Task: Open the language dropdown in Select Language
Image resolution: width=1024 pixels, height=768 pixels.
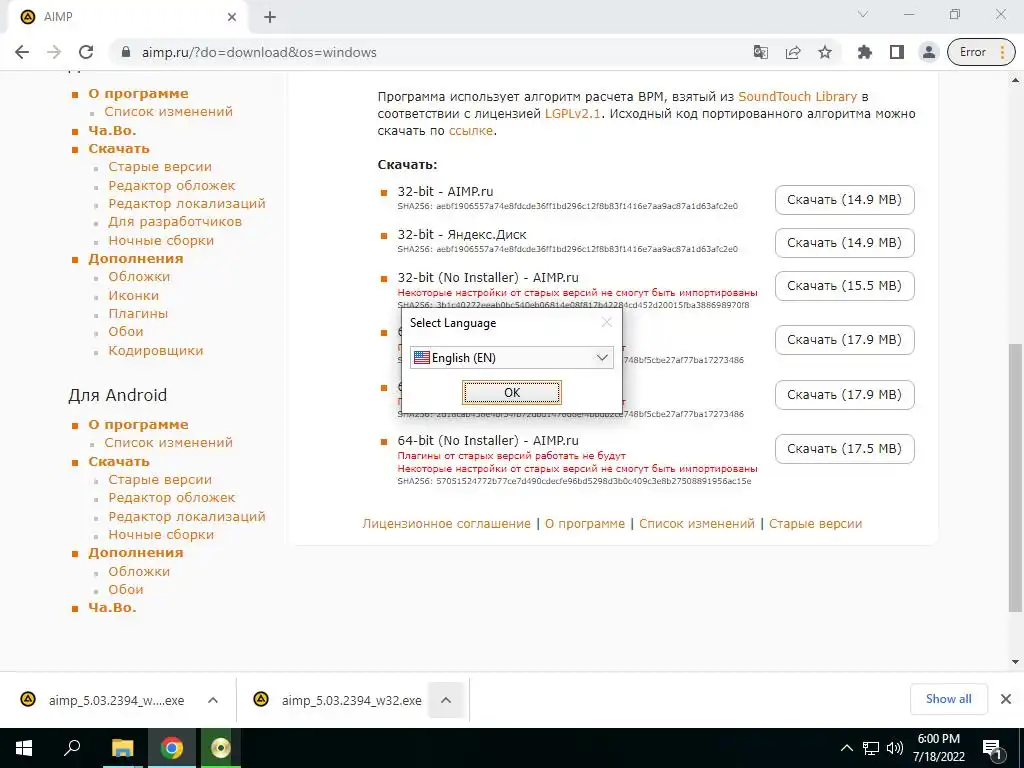Action: 512,358
